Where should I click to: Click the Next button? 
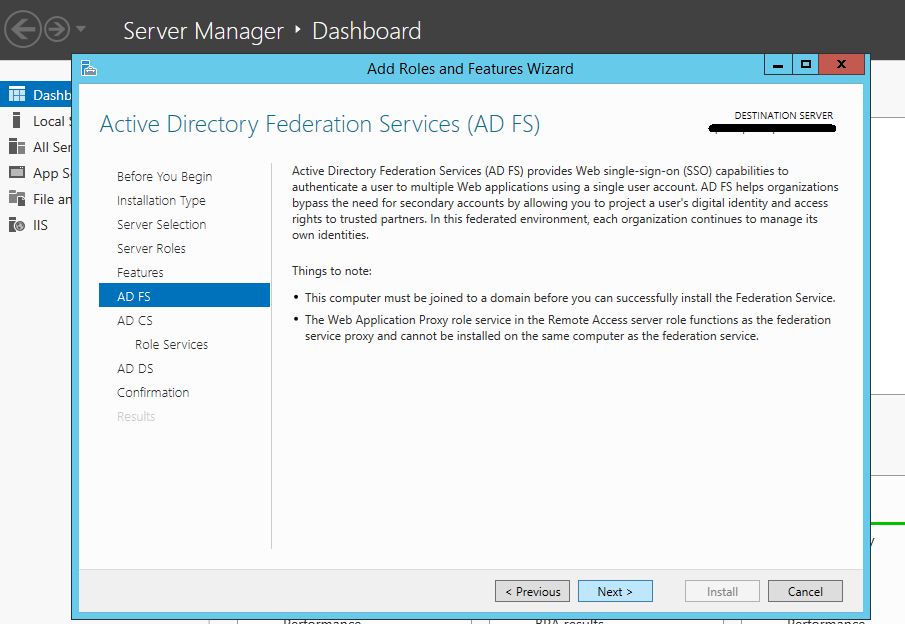[x=615, y=591]
